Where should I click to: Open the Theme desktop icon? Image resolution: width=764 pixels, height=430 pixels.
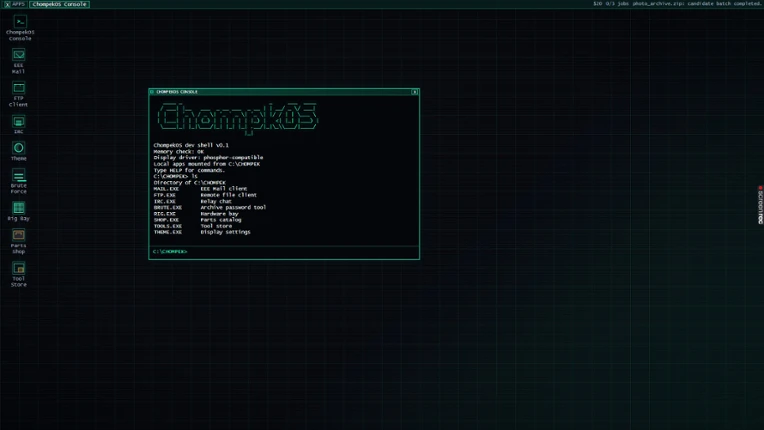coord(19,151)
